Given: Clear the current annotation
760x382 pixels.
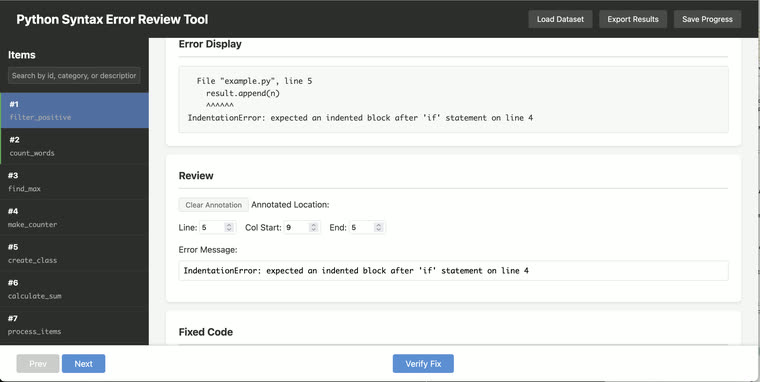Looking at the screenshot, I should point(213,205).
